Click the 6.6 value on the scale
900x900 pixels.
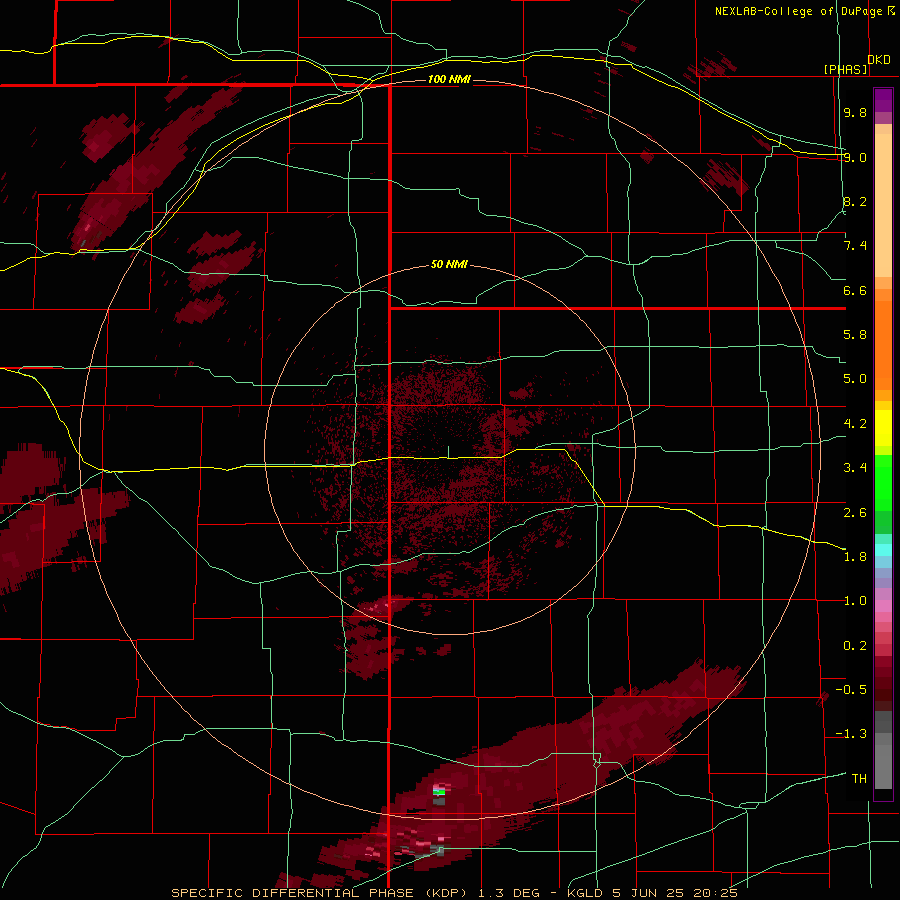click(855, 291)
